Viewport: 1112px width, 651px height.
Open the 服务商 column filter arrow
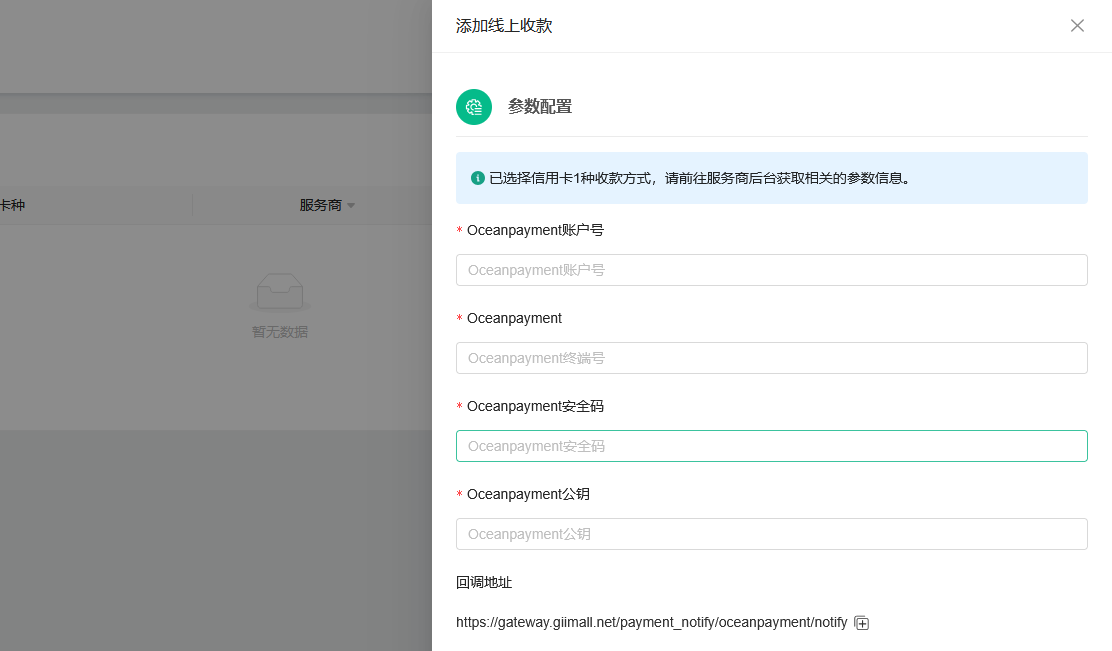(351, 206)
